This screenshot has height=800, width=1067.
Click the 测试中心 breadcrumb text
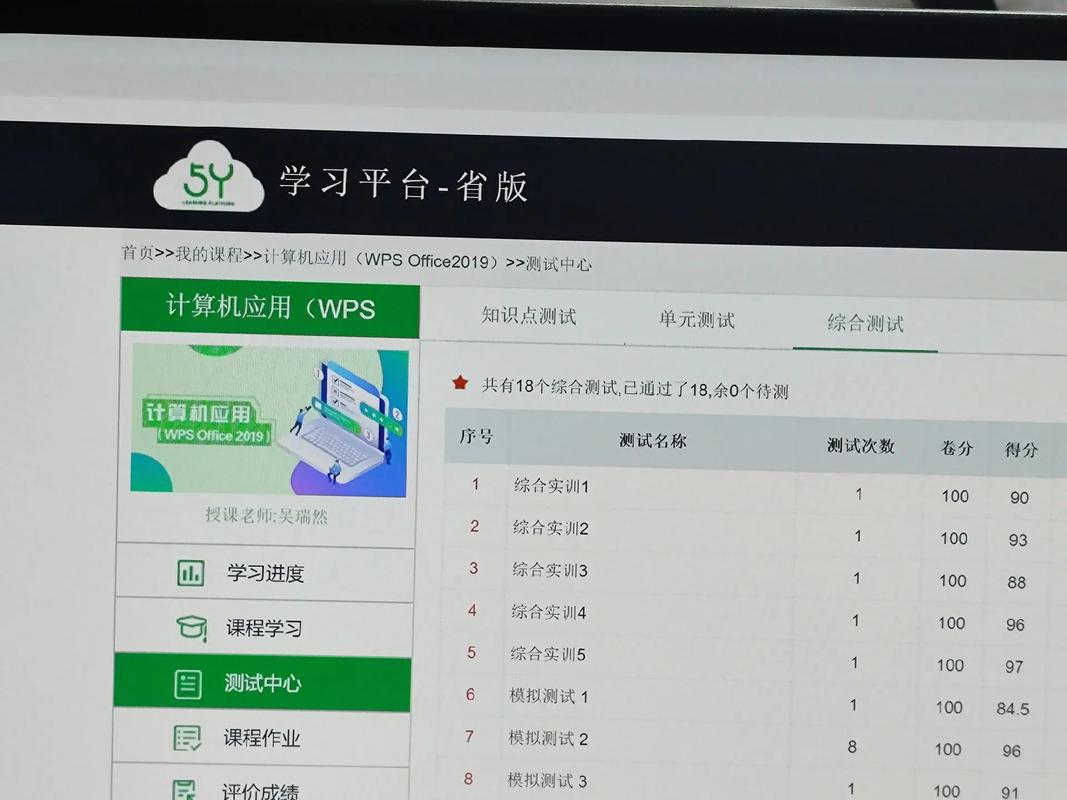(x=559, y=264)
